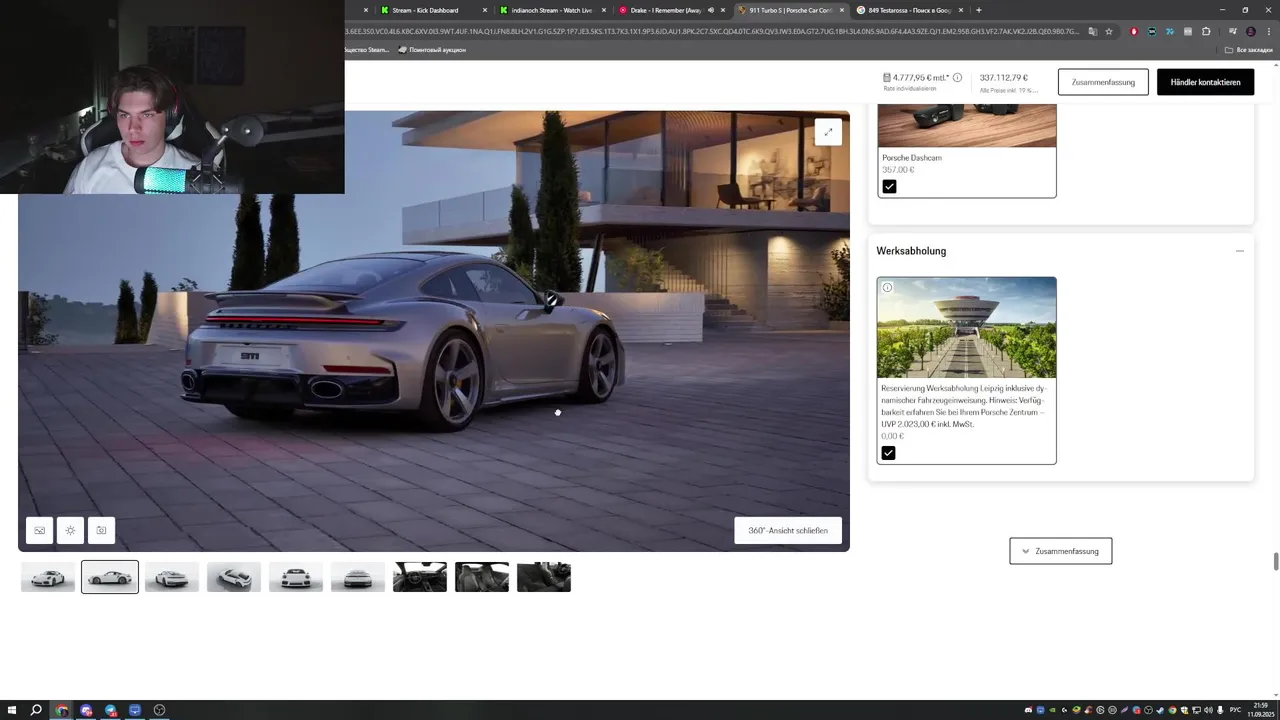The width and height of the screenshot is (1280, 720).
Task: Click the microphone tray icon
Action: 1221,710
